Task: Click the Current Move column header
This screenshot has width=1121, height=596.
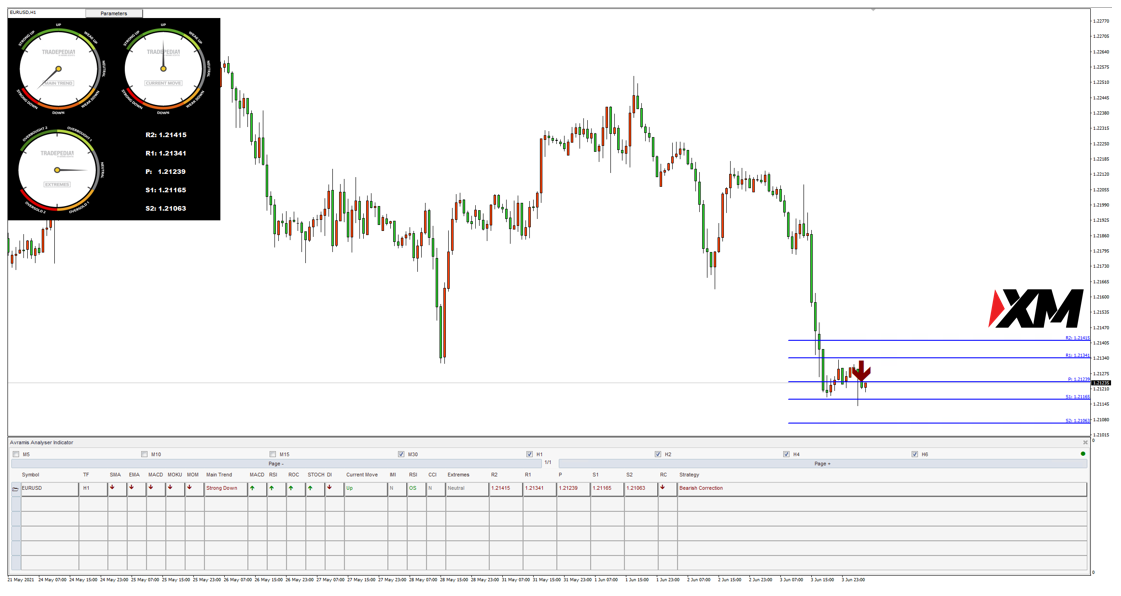Action: click(362, 475)
